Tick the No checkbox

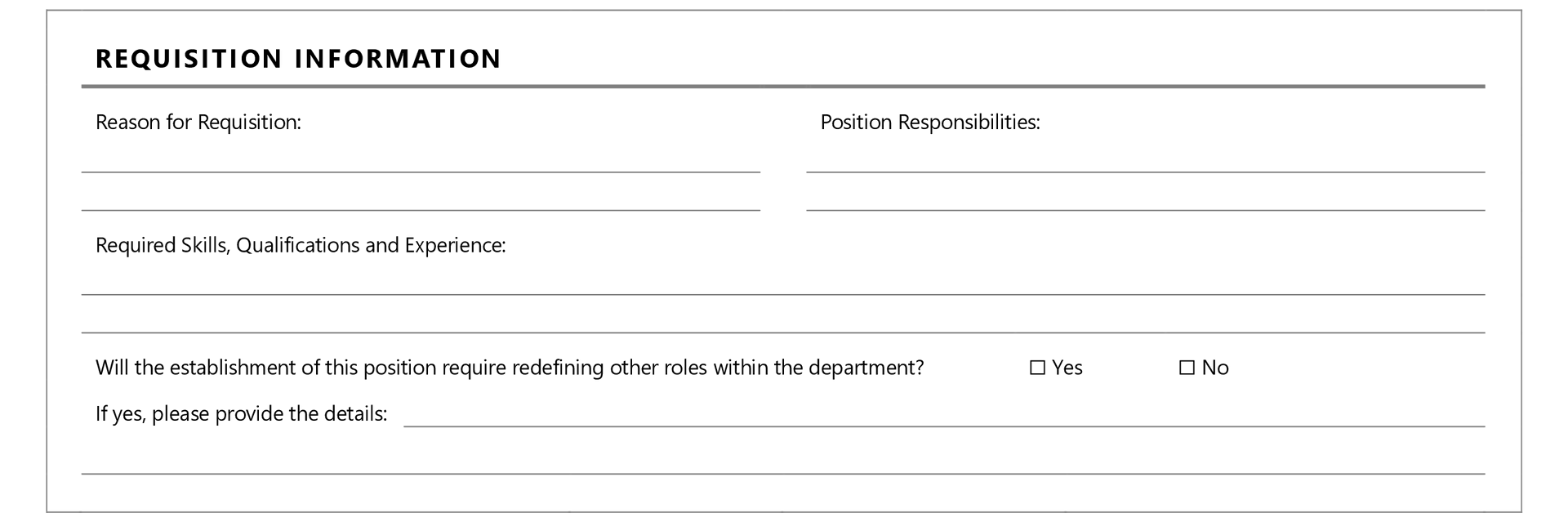pos(1187,368)
